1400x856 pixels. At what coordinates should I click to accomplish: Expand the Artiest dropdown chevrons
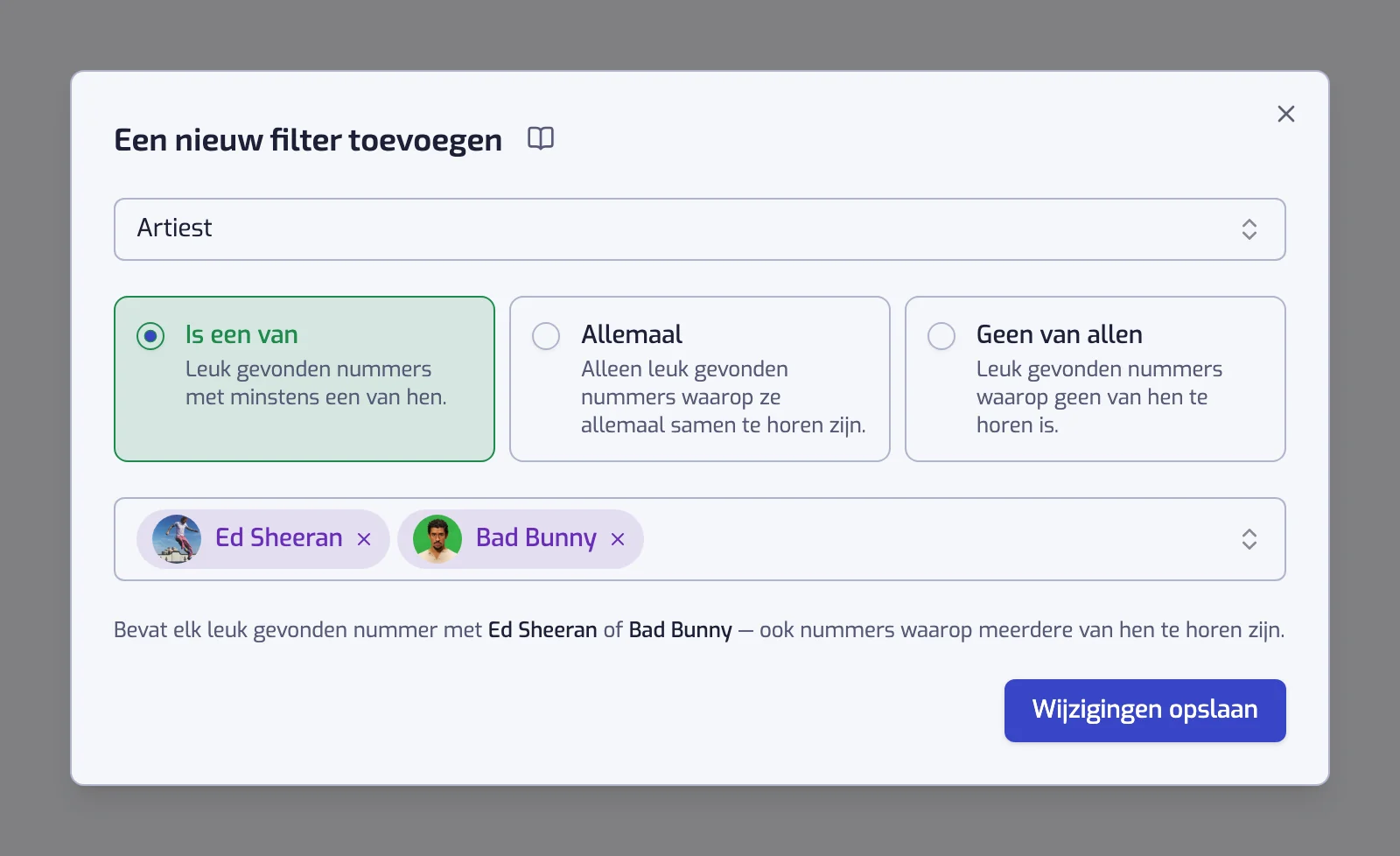pos(1249,229)
